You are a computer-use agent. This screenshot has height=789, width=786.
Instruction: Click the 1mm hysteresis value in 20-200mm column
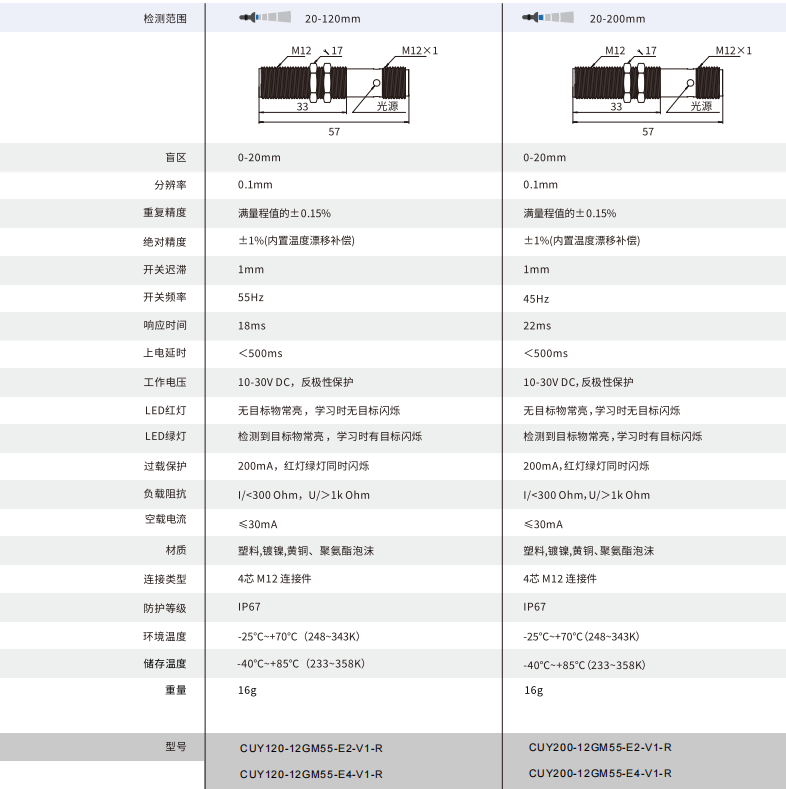[536, 270]
